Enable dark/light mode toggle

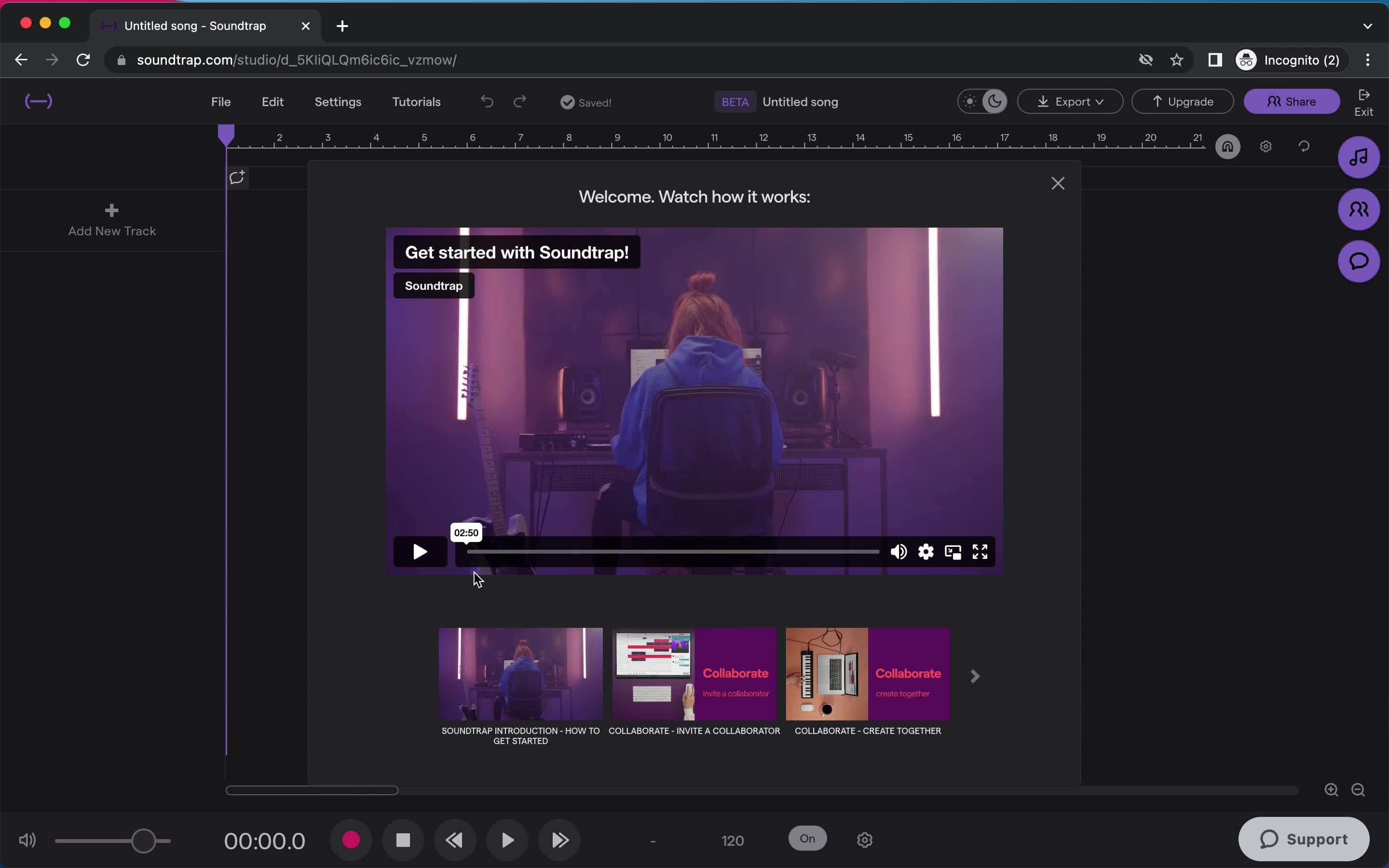pos(983,101)
